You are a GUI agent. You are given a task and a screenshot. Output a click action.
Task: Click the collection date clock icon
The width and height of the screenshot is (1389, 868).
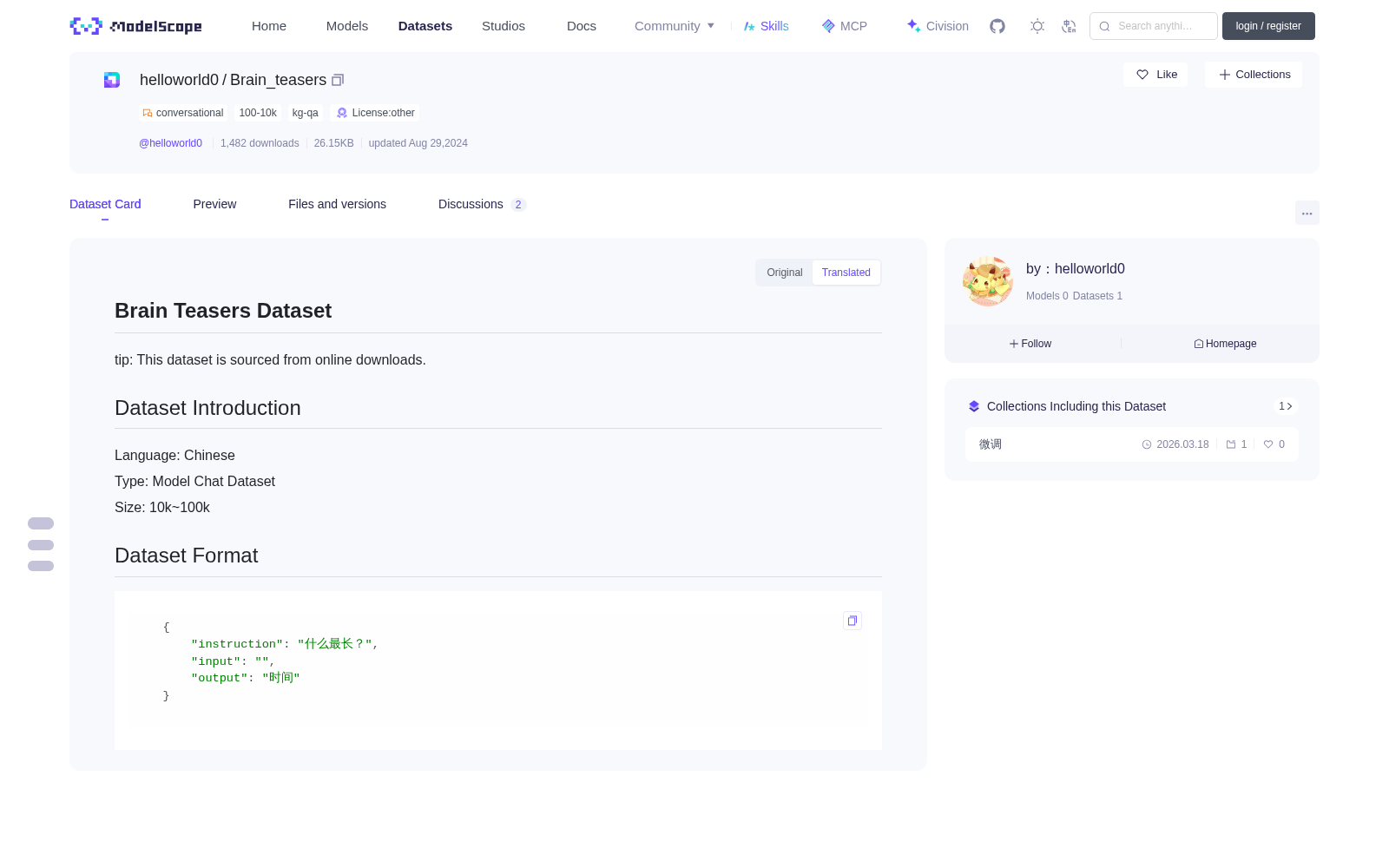(1147, 444)
